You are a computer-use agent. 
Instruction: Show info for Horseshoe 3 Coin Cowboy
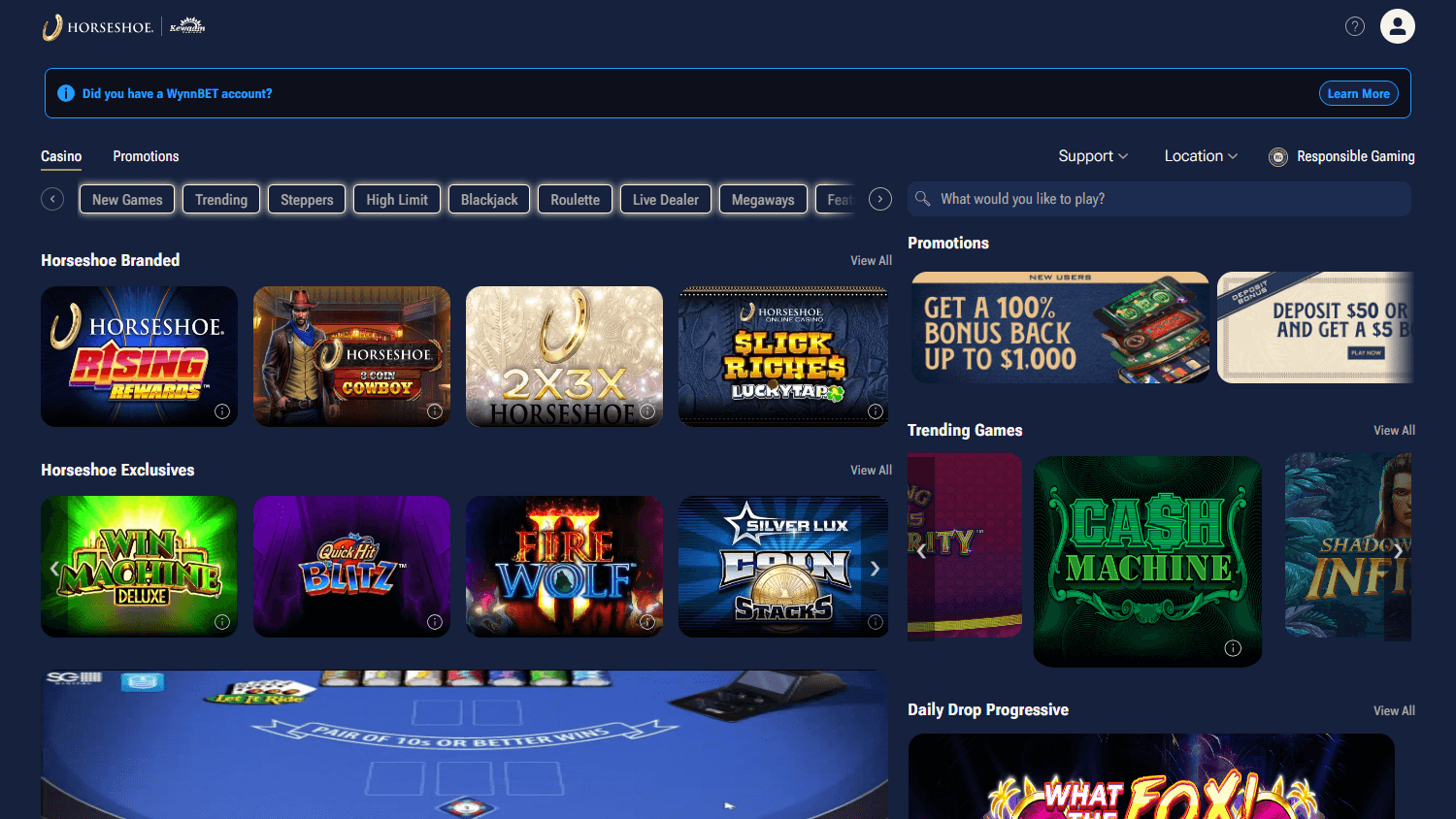[435, 411]
